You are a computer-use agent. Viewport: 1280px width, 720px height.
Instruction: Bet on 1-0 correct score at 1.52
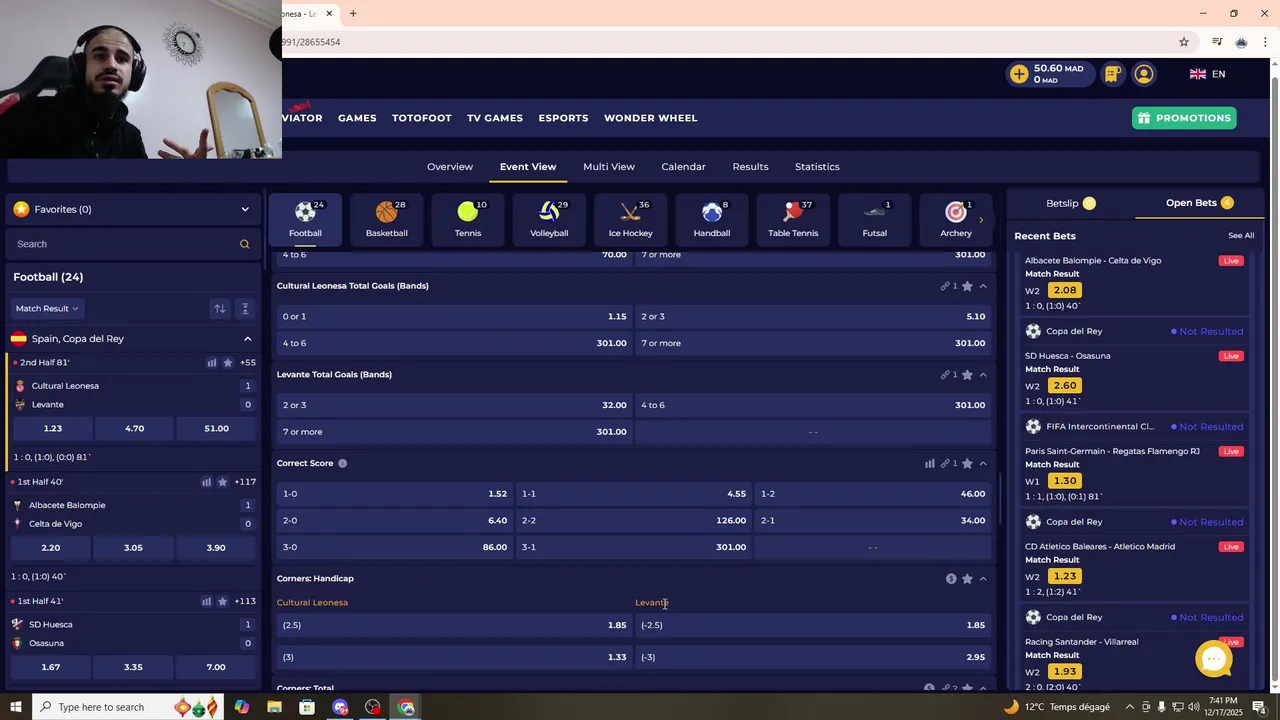[395, 494]
